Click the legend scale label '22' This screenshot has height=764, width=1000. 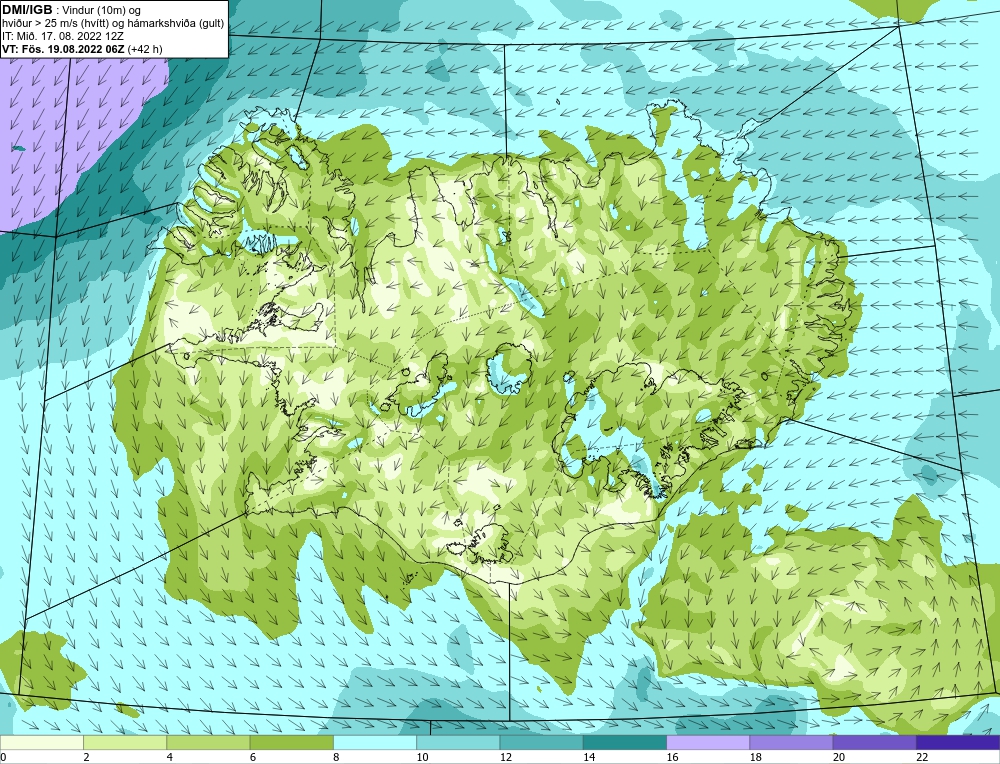tap(922, 757)
